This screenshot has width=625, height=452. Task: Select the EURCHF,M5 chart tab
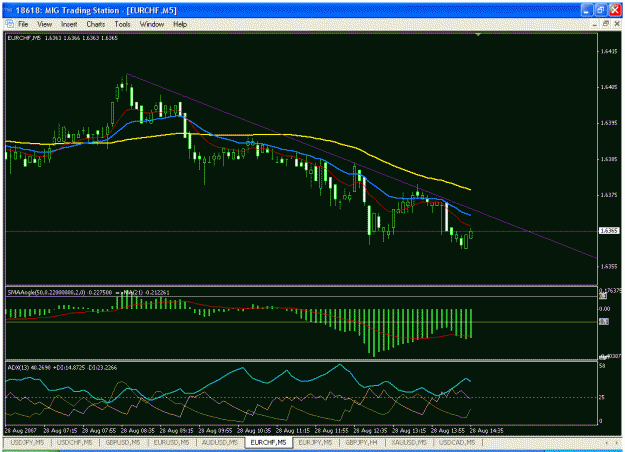pyautogui.click(x=268, y=442)
